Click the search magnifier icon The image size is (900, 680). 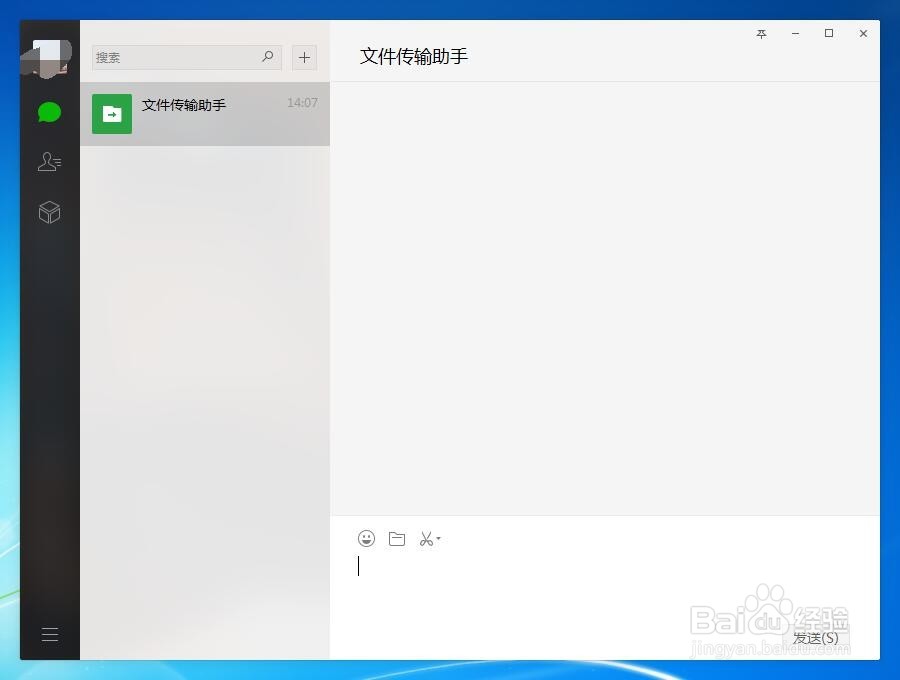[267, 57]
